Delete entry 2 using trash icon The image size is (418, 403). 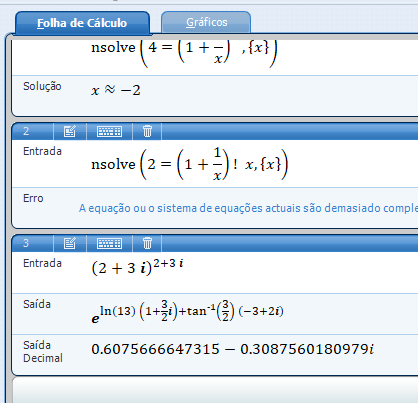147,131
